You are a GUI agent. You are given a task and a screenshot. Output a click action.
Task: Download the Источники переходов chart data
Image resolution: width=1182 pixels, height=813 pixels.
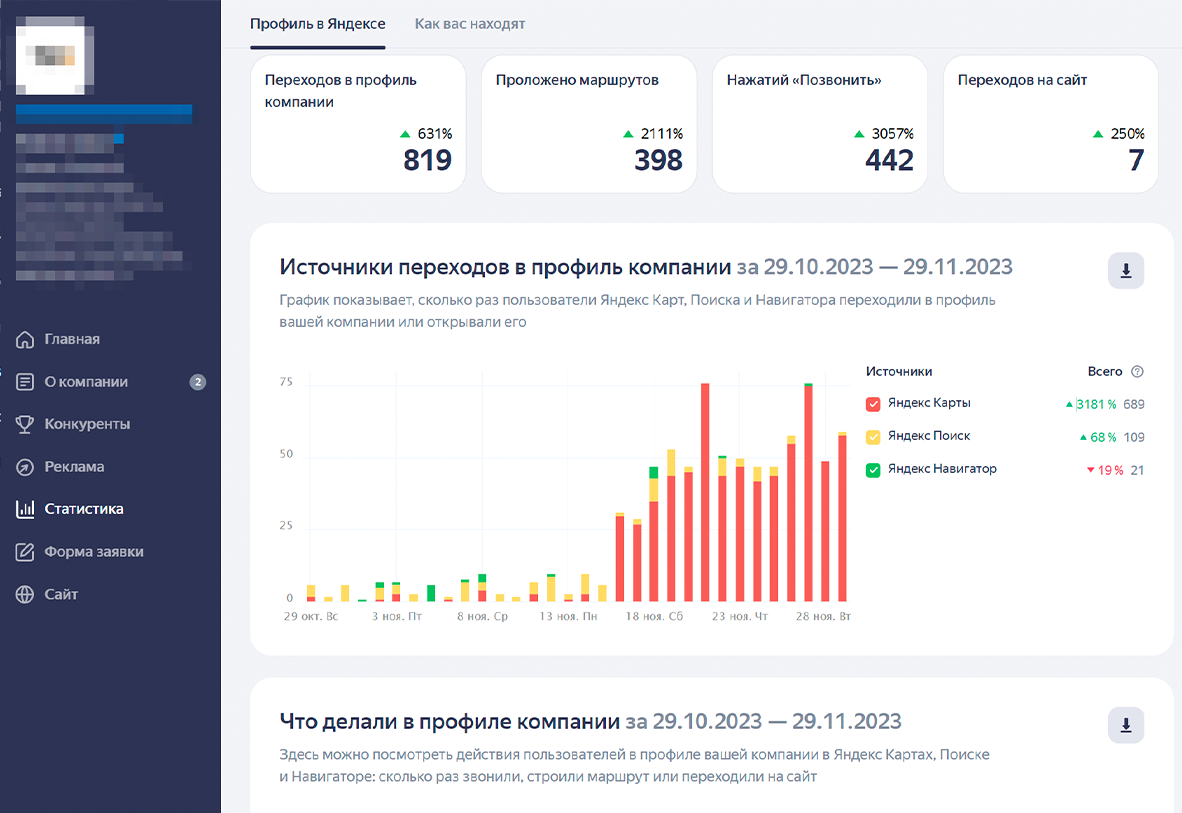[1125, 271]
